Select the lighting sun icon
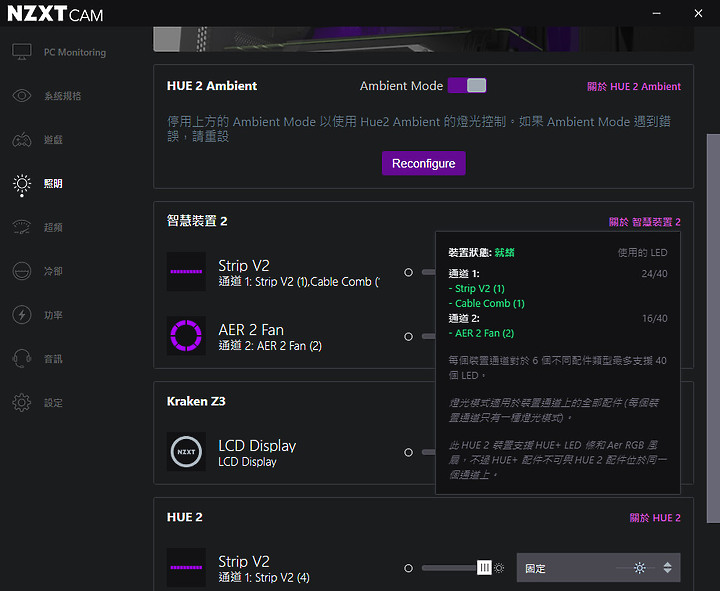Image resolution: width=720 pixels, height=591 pixels. [x=22, y=184]
